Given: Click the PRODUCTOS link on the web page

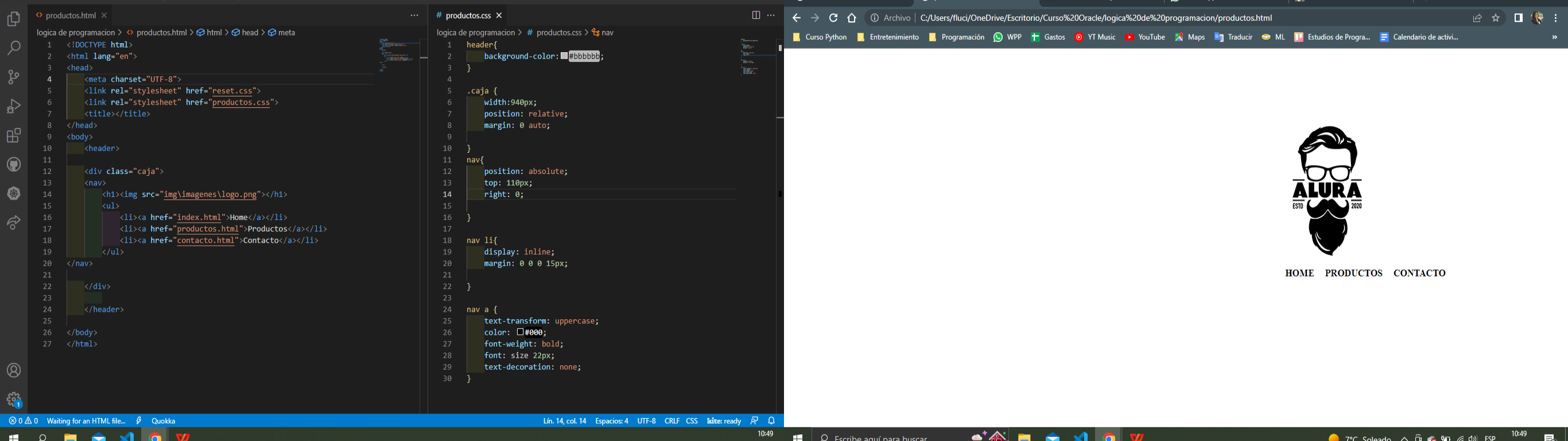Looking at the screenshot, I should click(1354, 273).
